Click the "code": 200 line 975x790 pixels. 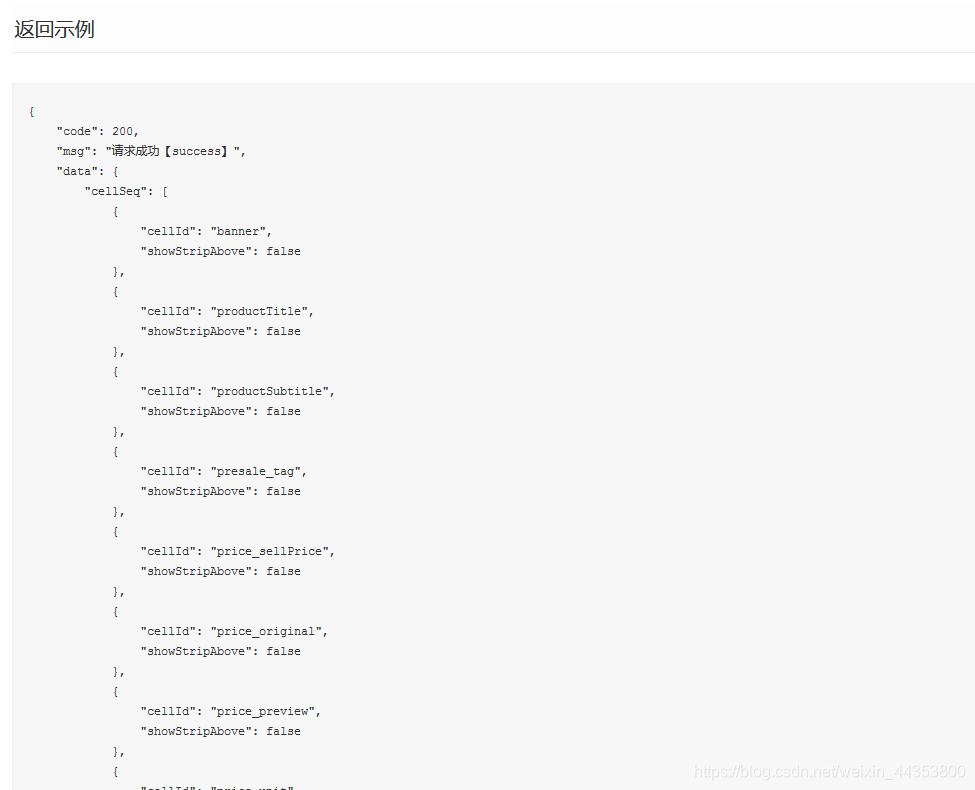[98, 131]
